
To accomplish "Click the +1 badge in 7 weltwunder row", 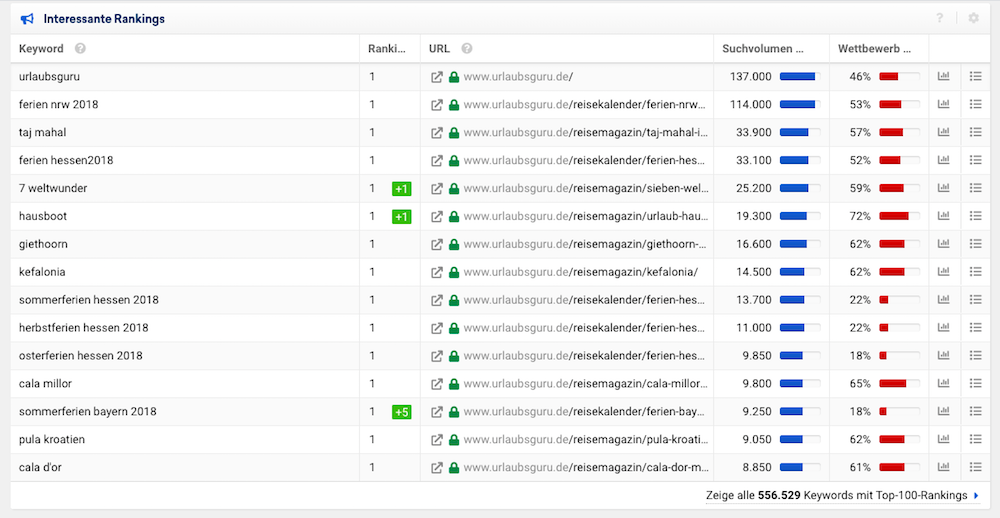I will coord(402,189).
